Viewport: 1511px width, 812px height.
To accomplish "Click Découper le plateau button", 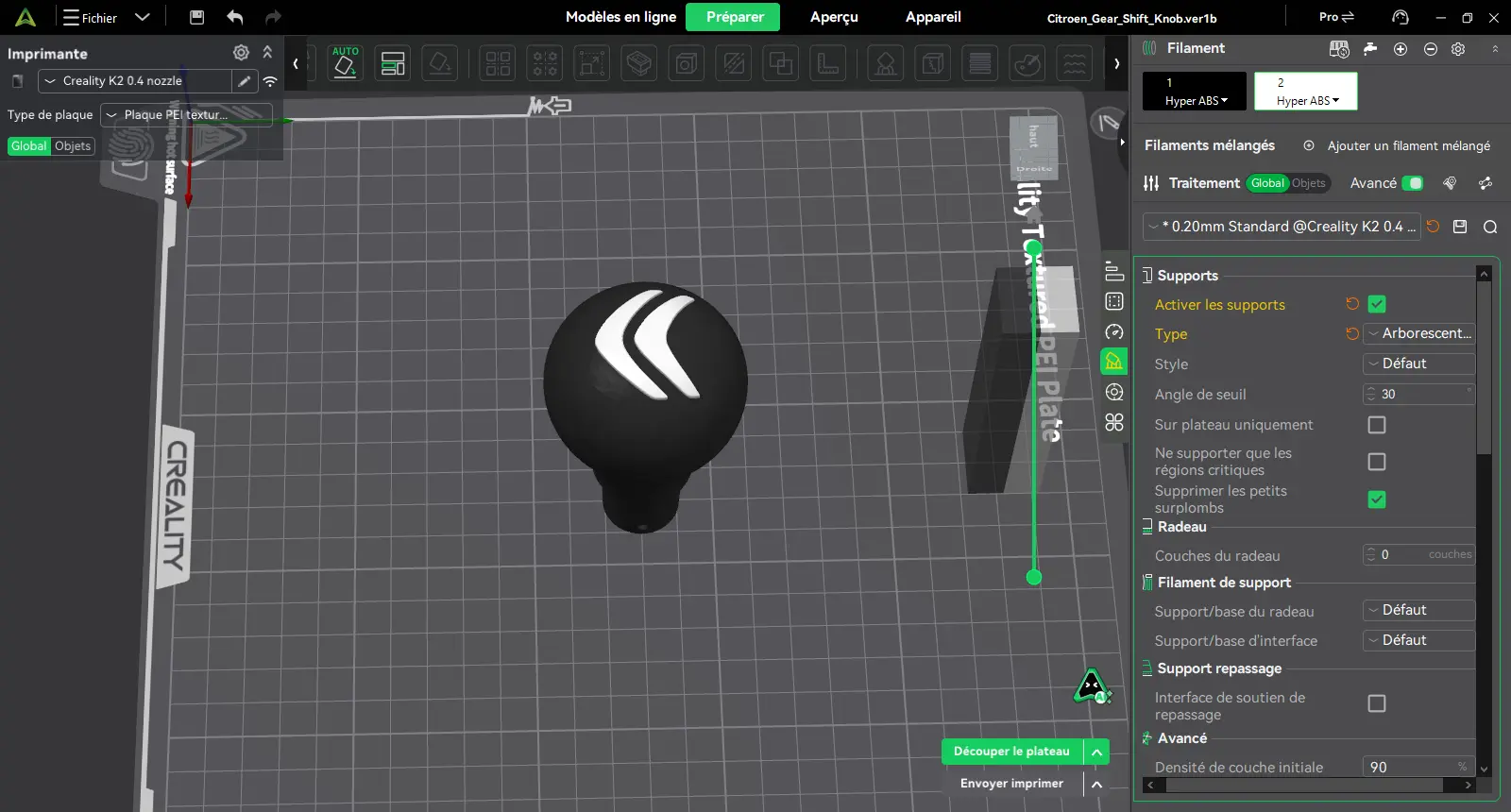I will 1011,752.
